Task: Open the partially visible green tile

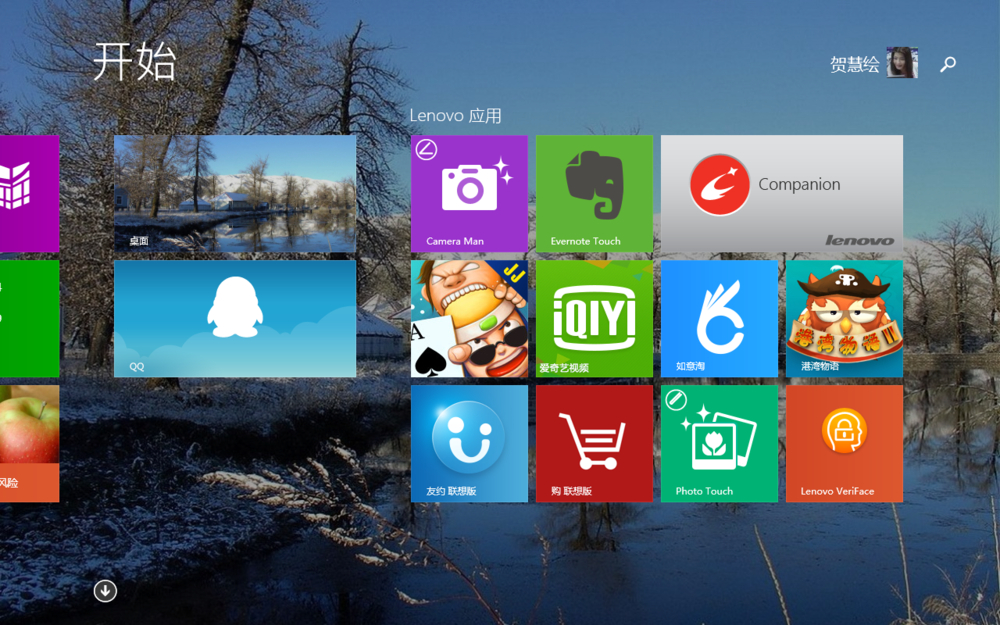Action: (29, 318)
